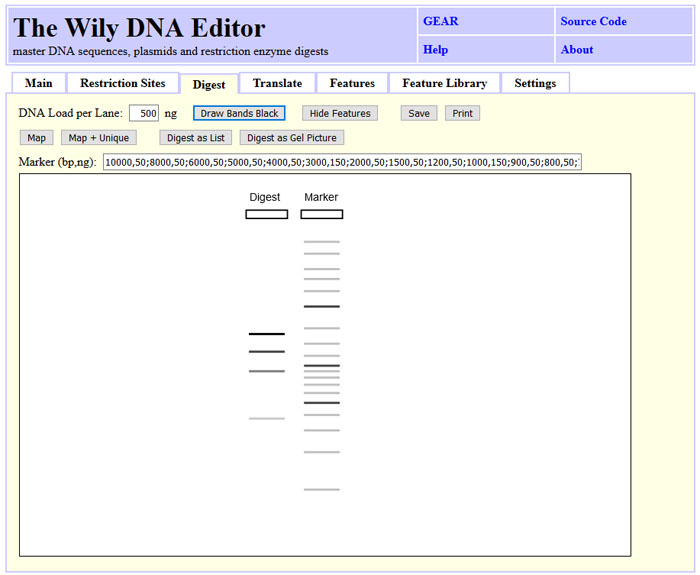Click the Draw Bands Black button

239,113
